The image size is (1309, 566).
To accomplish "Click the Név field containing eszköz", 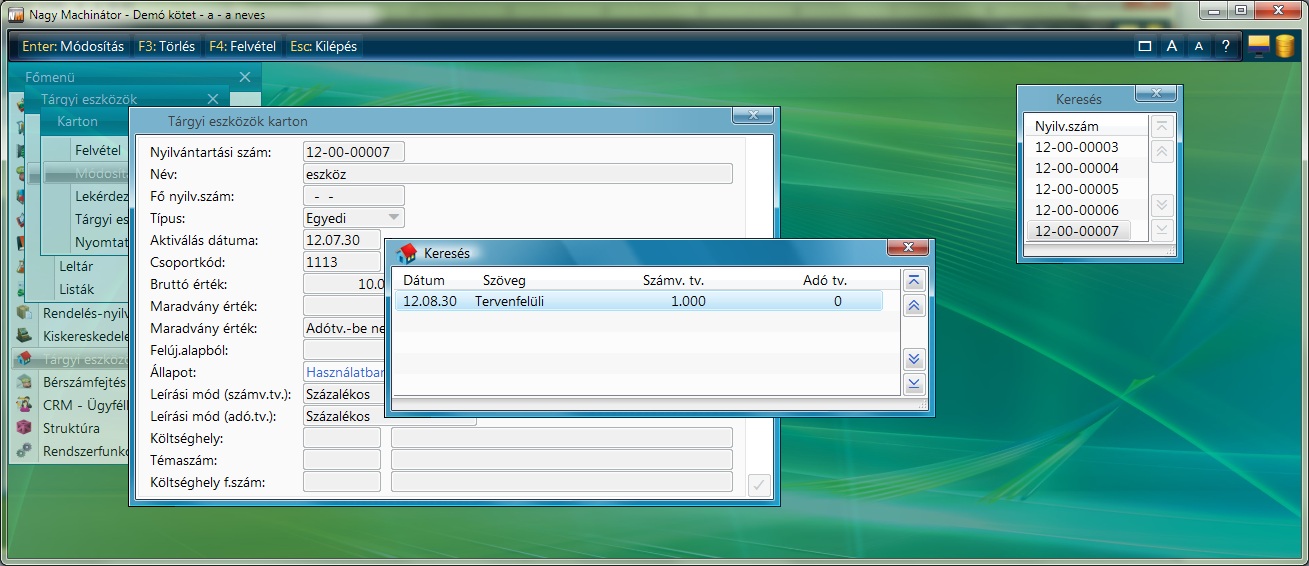I will tap(517, 174).
